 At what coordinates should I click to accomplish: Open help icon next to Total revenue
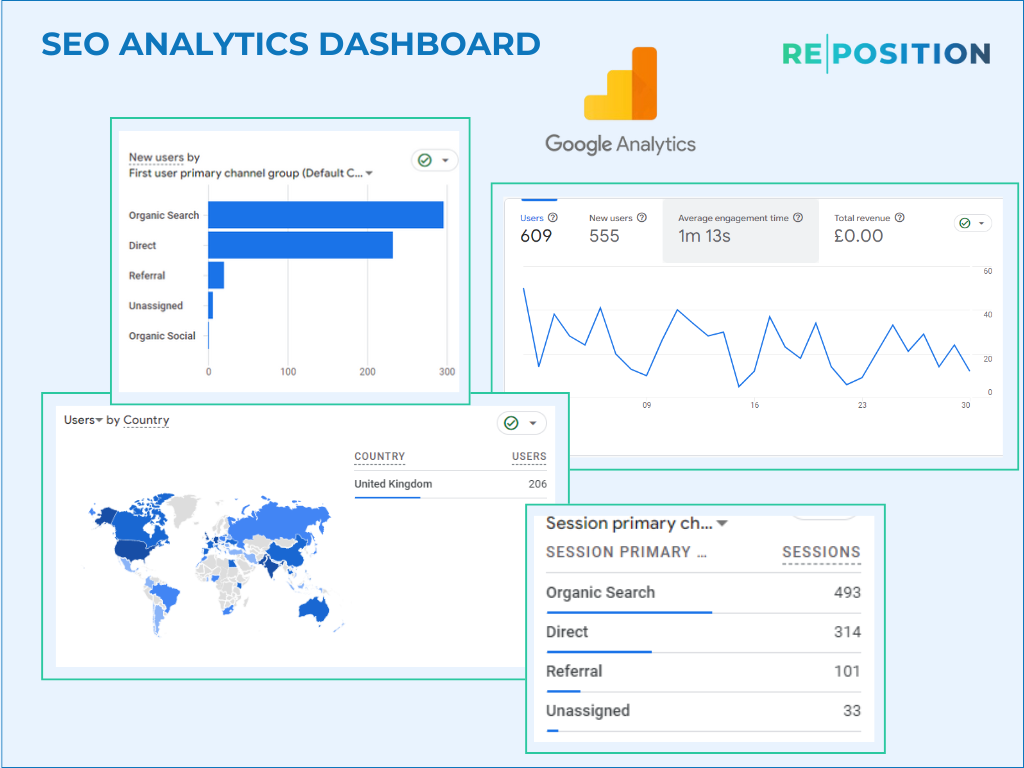click(900, 217)
